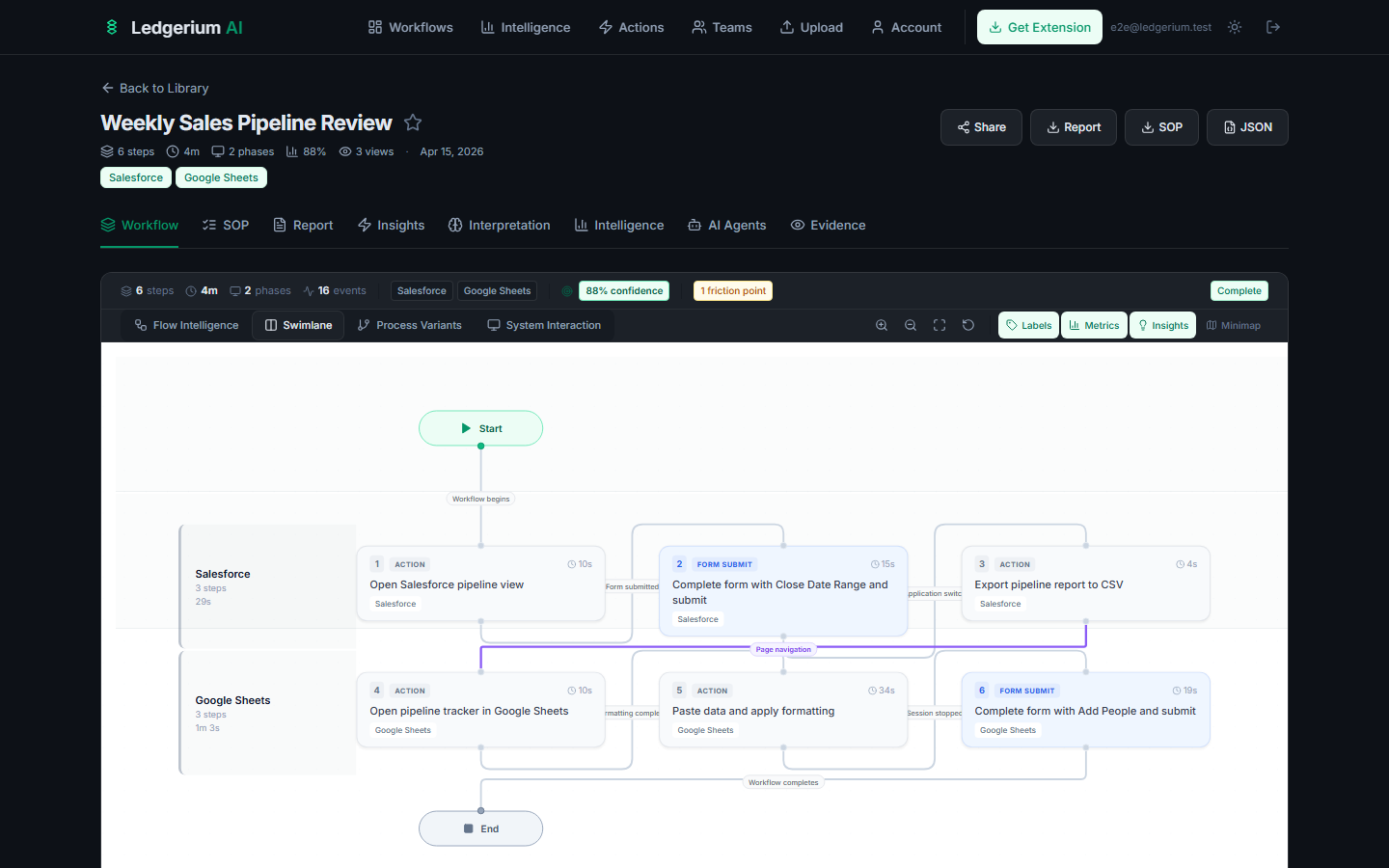
Task: Switch to the Intelligence page tab
Action: [x=619, y=225]
